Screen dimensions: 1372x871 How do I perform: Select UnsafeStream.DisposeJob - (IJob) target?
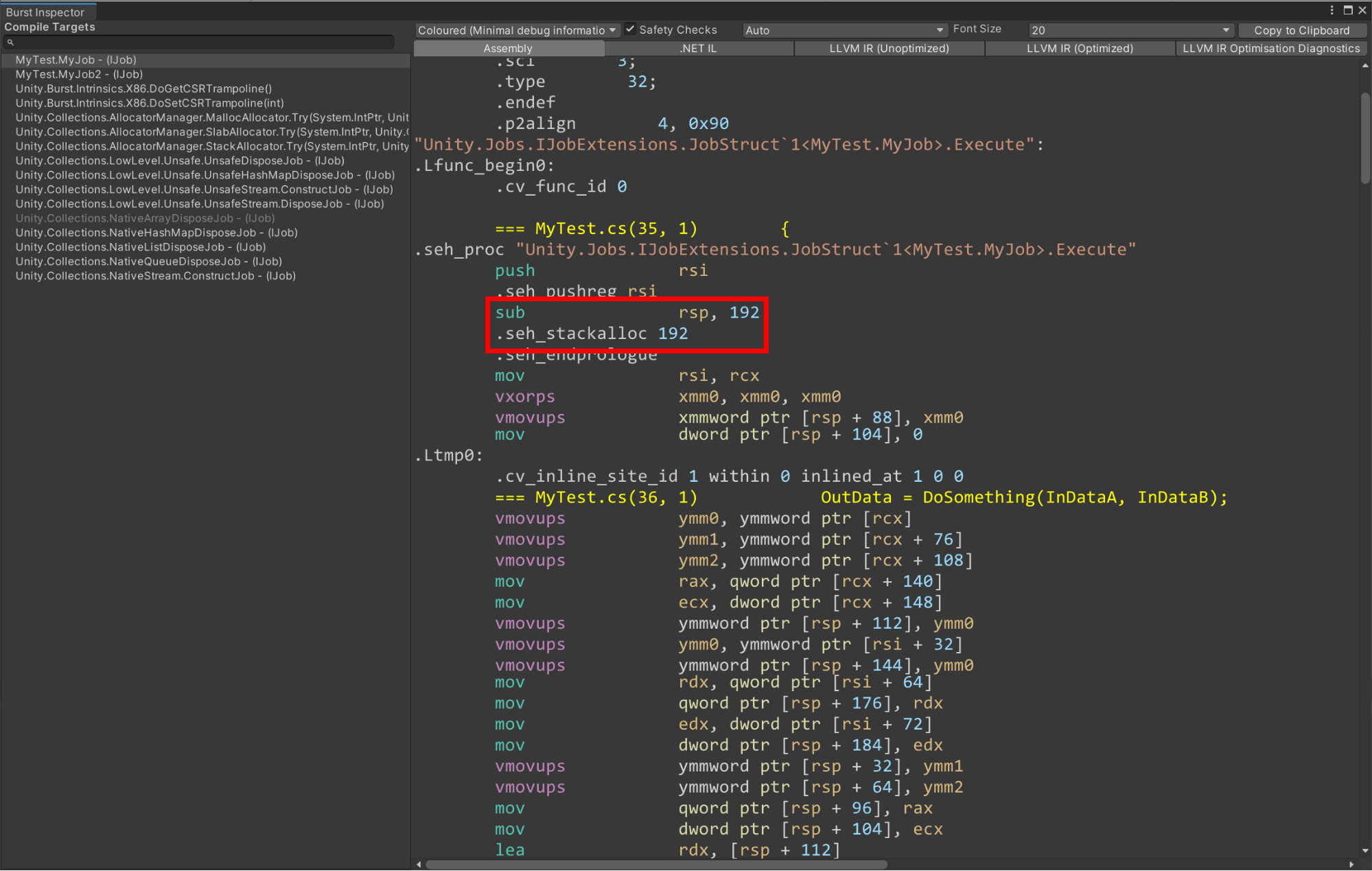click(x=205, y=204)
